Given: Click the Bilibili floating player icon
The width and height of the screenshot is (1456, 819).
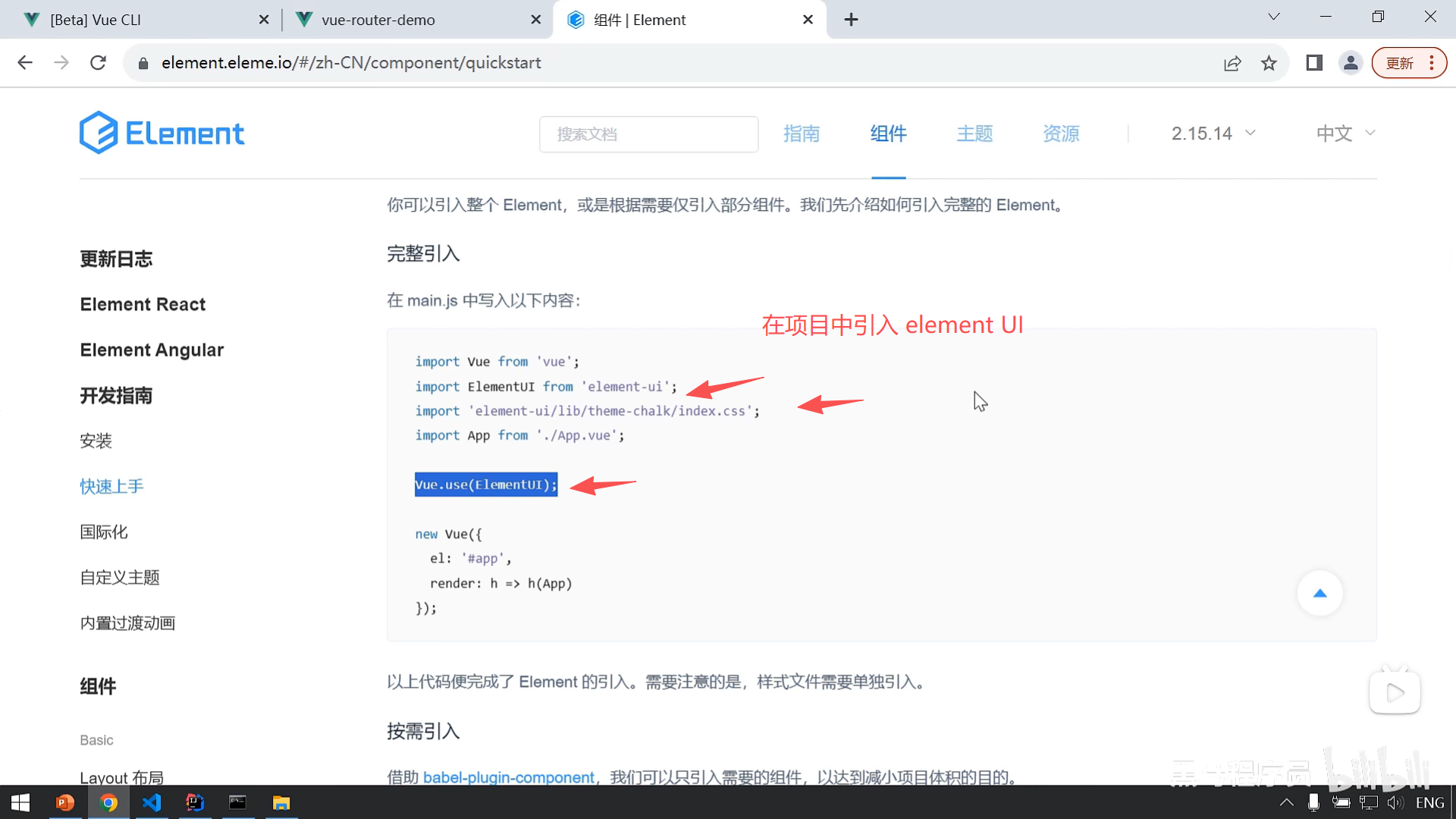Looking at the screenshot, I should point(1395,692).
